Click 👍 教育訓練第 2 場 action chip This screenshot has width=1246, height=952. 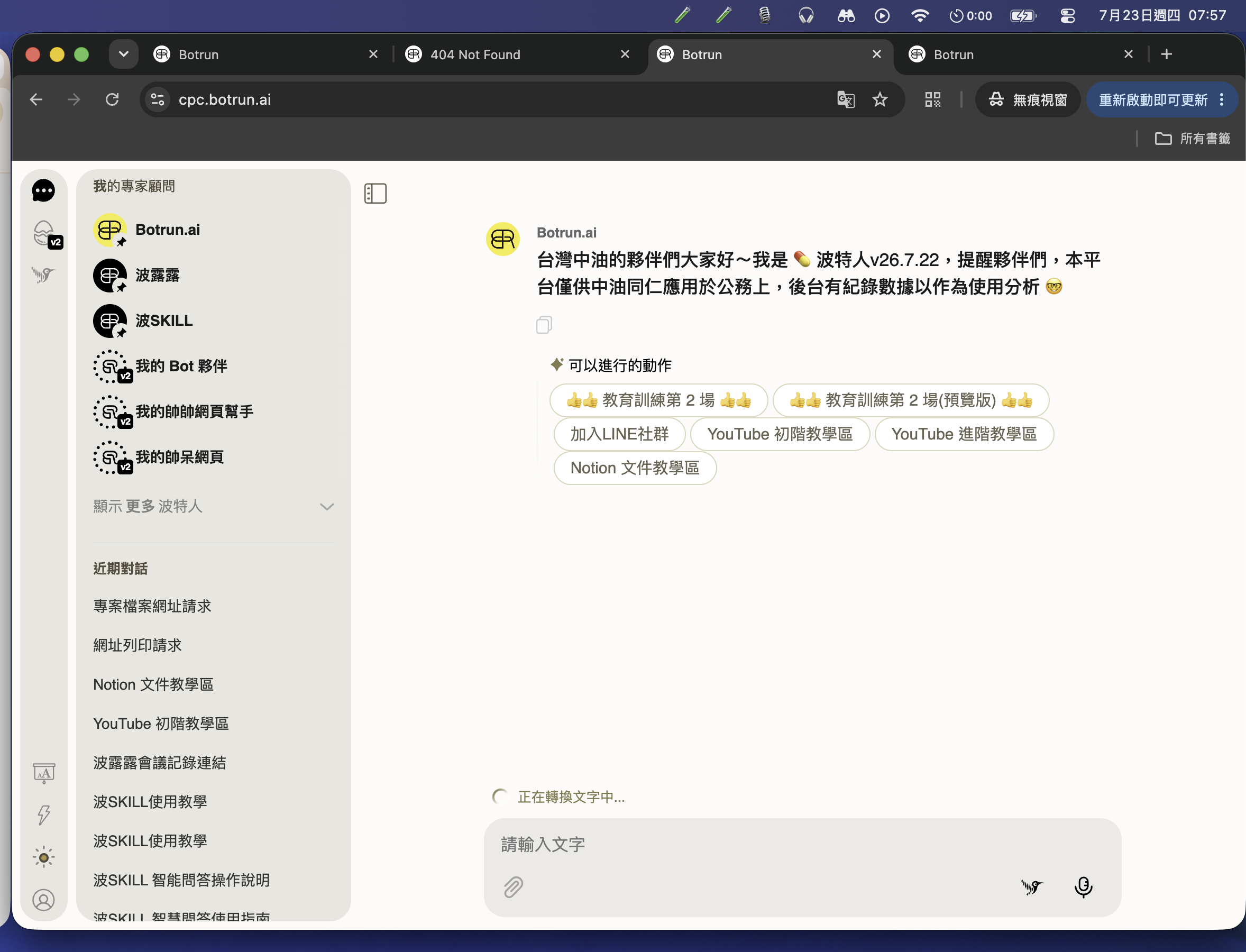658,400
